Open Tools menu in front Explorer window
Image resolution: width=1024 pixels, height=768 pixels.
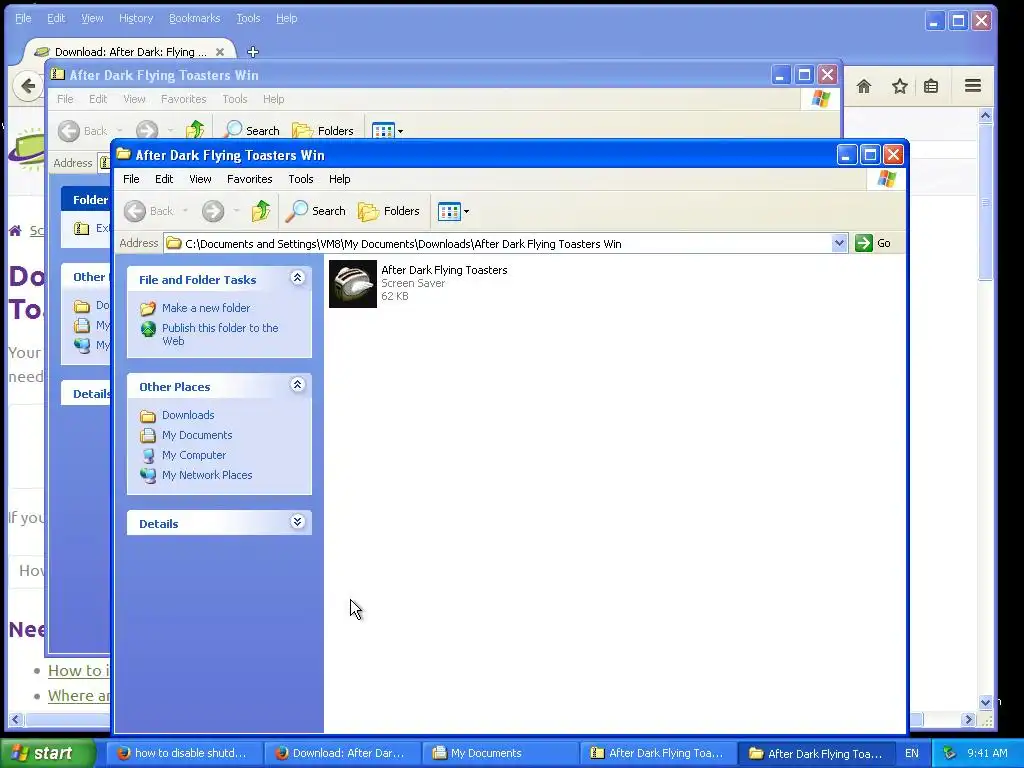[301, 179]
